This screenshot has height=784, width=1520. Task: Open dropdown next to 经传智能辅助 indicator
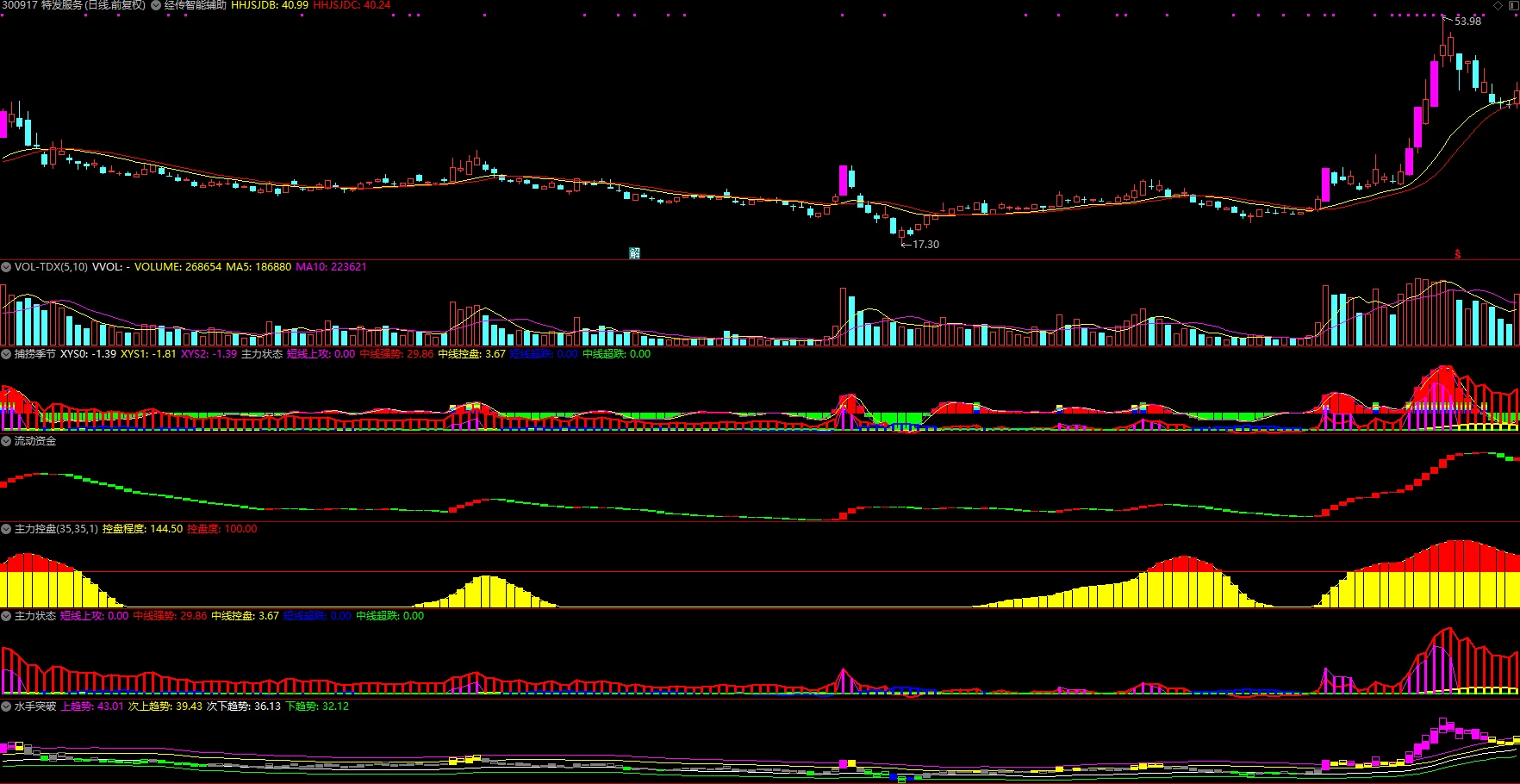click(x=156, y=5)
